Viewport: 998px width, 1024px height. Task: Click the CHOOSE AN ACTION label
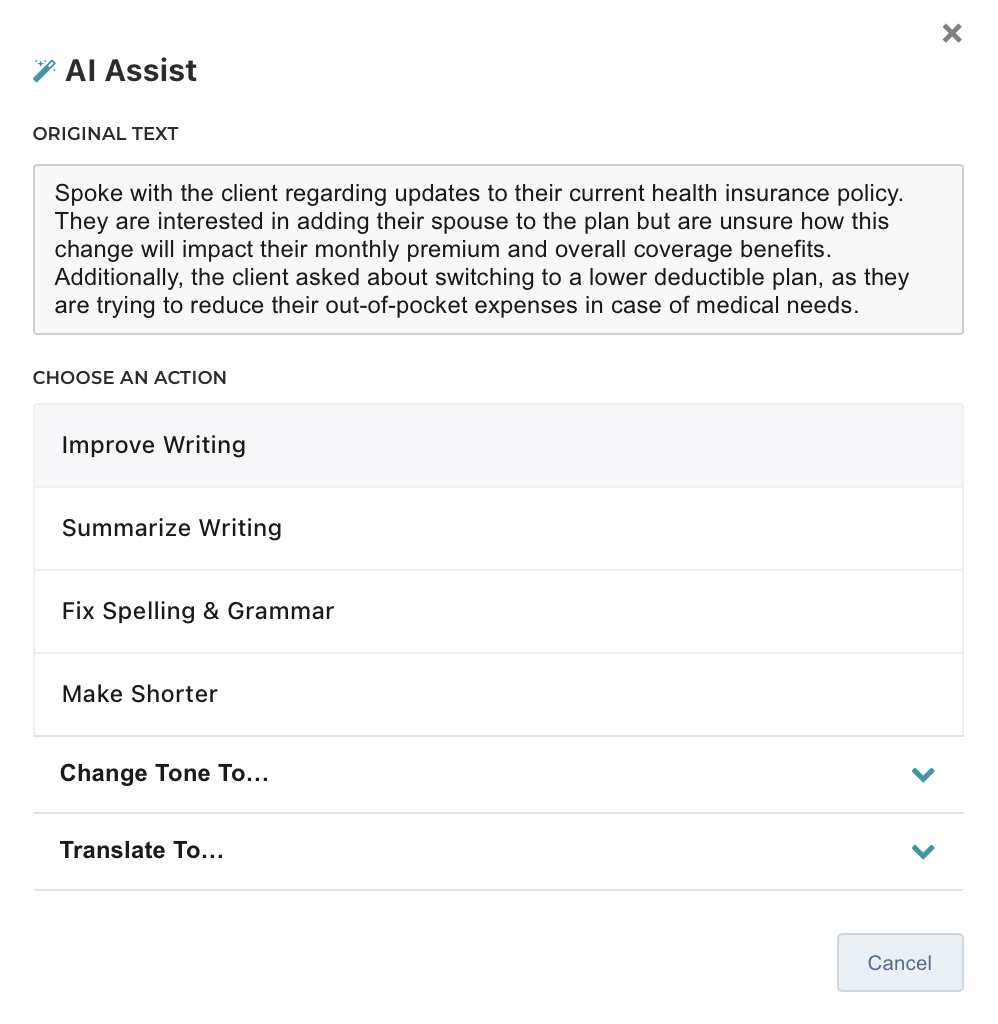coord(130,378)
